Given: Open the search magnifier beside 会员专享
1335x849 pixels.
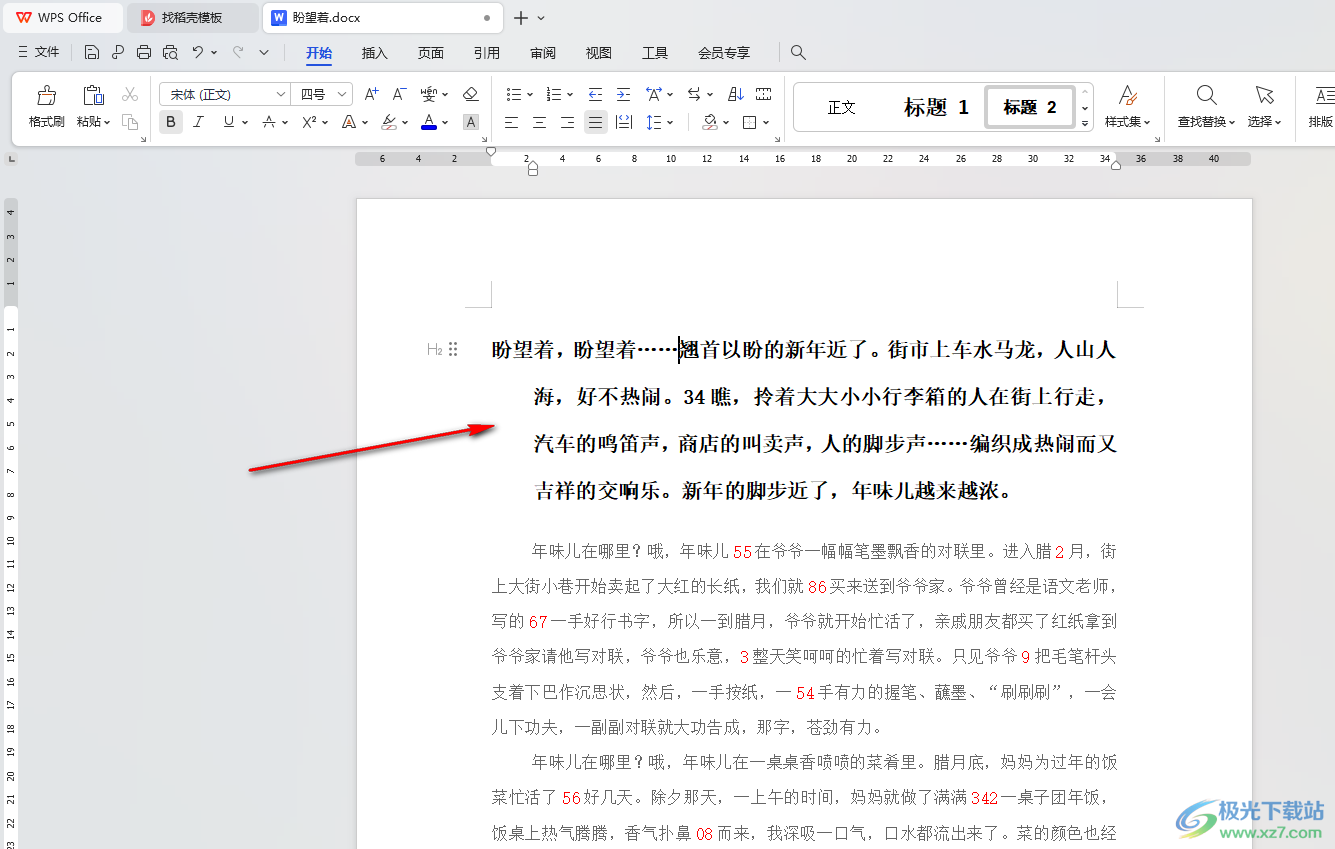Looking at the screenshot, I should [798, 52].
